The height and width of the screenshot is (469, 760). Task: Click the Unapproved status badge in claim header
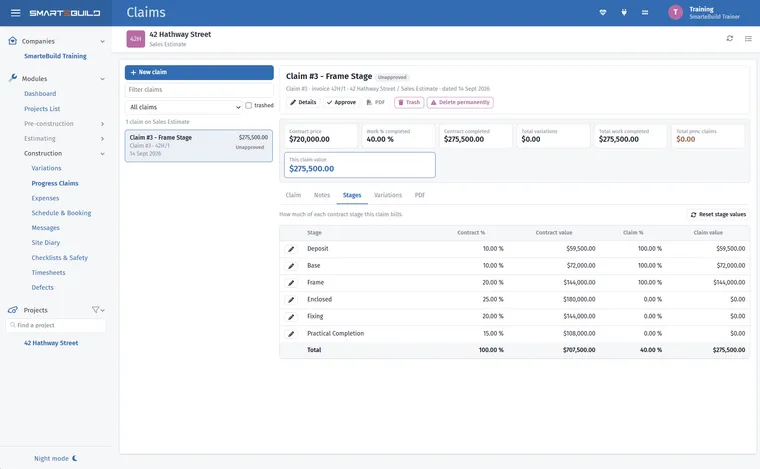[x=392, y=77]
